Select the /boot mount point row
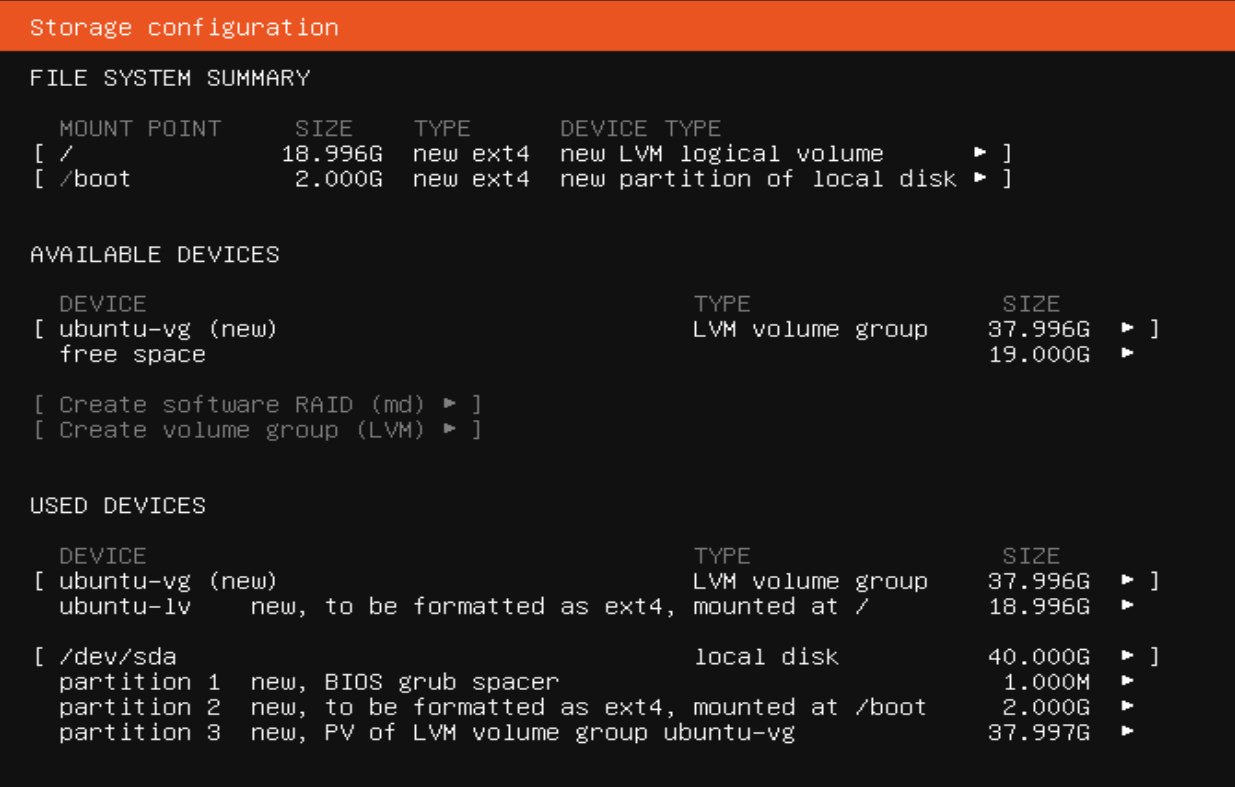The height and width of the screenshot is (787, 1235). [523, 178]
